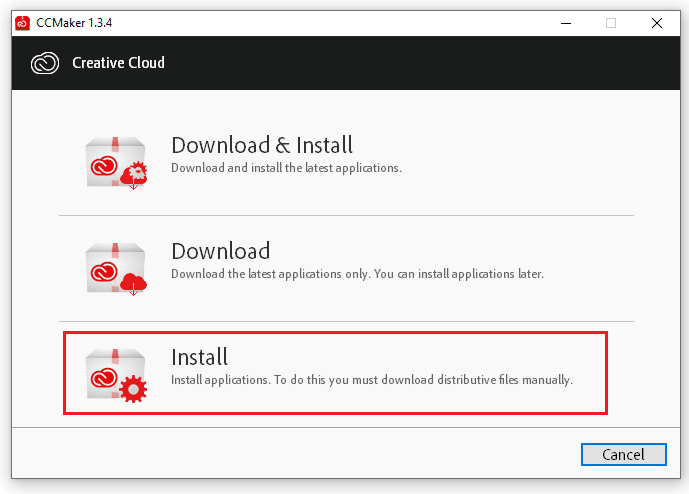Click "Install applications. To do this" description
689x494 pixels.
coord(371,380)
